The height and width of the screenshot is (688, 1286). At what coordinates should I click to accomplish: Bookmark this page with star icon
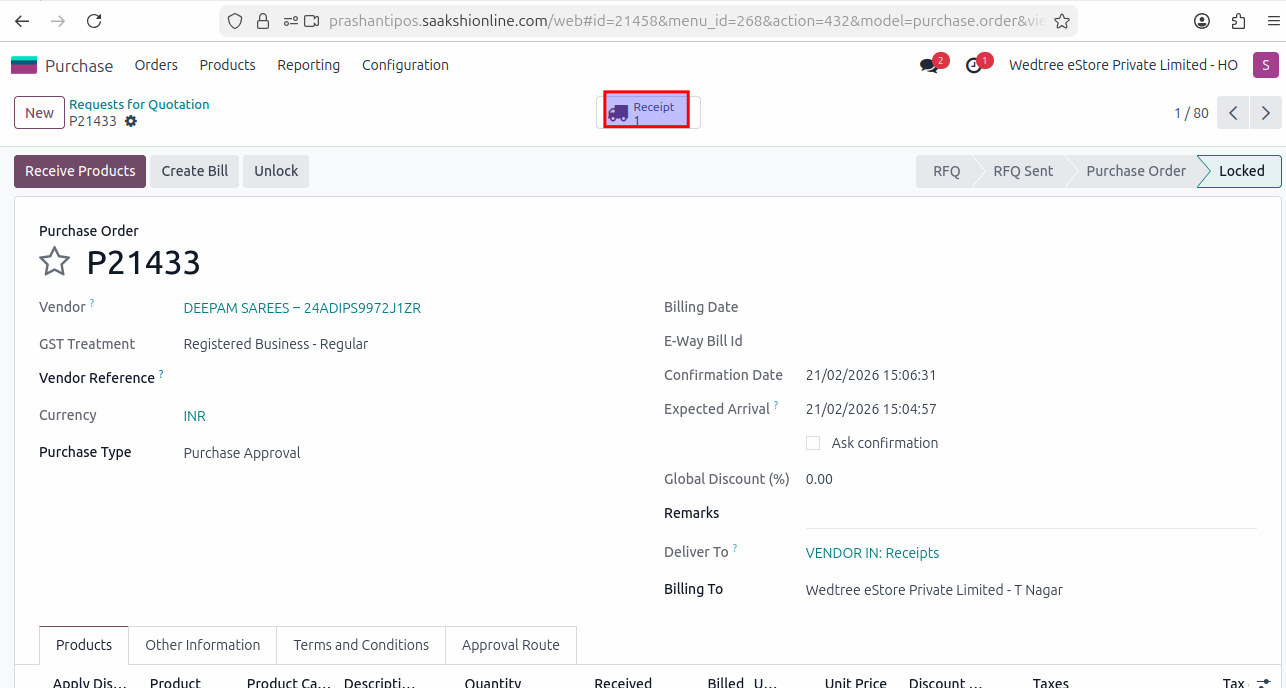(1062, 21)
